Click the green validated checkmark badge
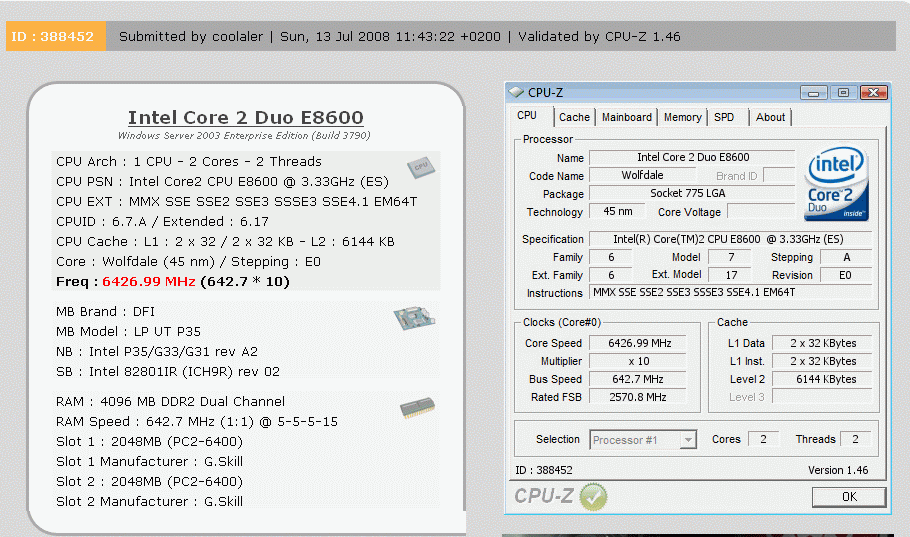The height and width of the screenshot is (537, 910). 593,496
